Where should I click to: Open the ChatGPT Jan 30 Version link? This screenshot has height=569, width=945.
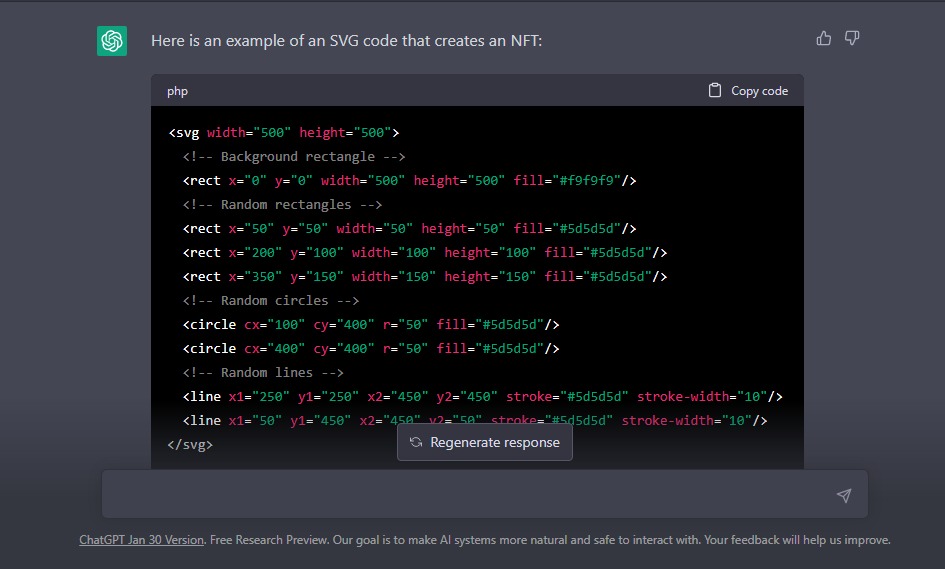click(x=142, y=540)
